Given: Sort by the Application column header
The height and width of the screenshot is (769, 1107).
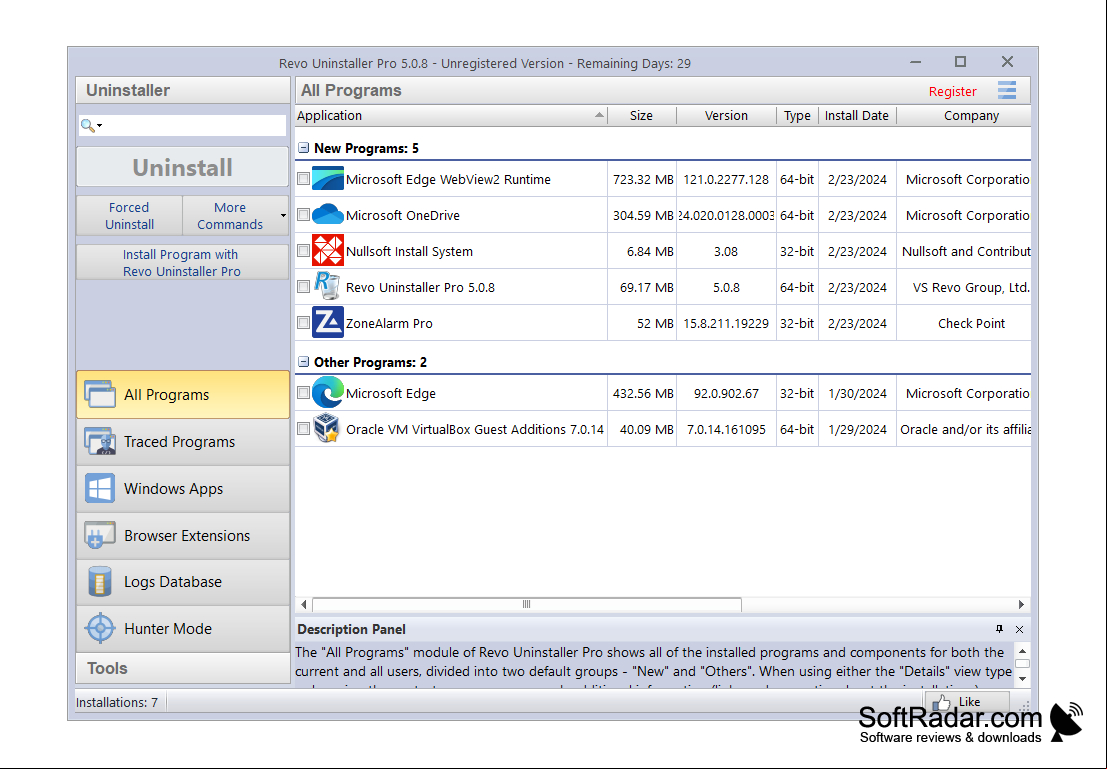Looking at the screenshot, I should [451, 115].
